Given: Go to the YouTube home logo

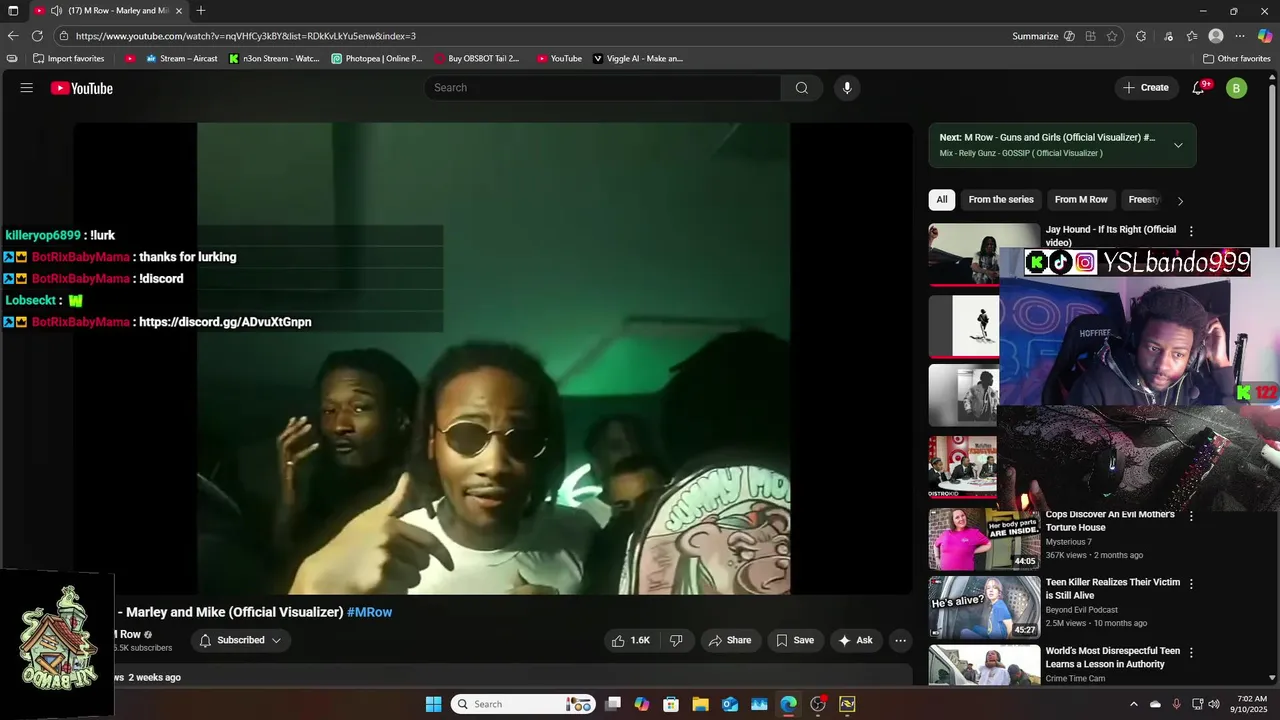Looking at the screenshot, I should pyautogui.click(x=82, y=88).
